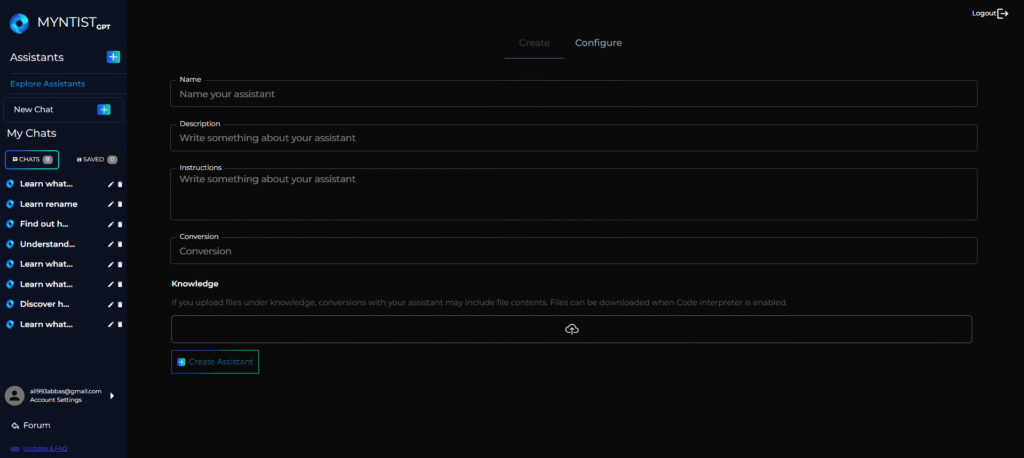This screenshot has height=458, width=1024.
Task: Select the Create tab
Action: point(534,43)
